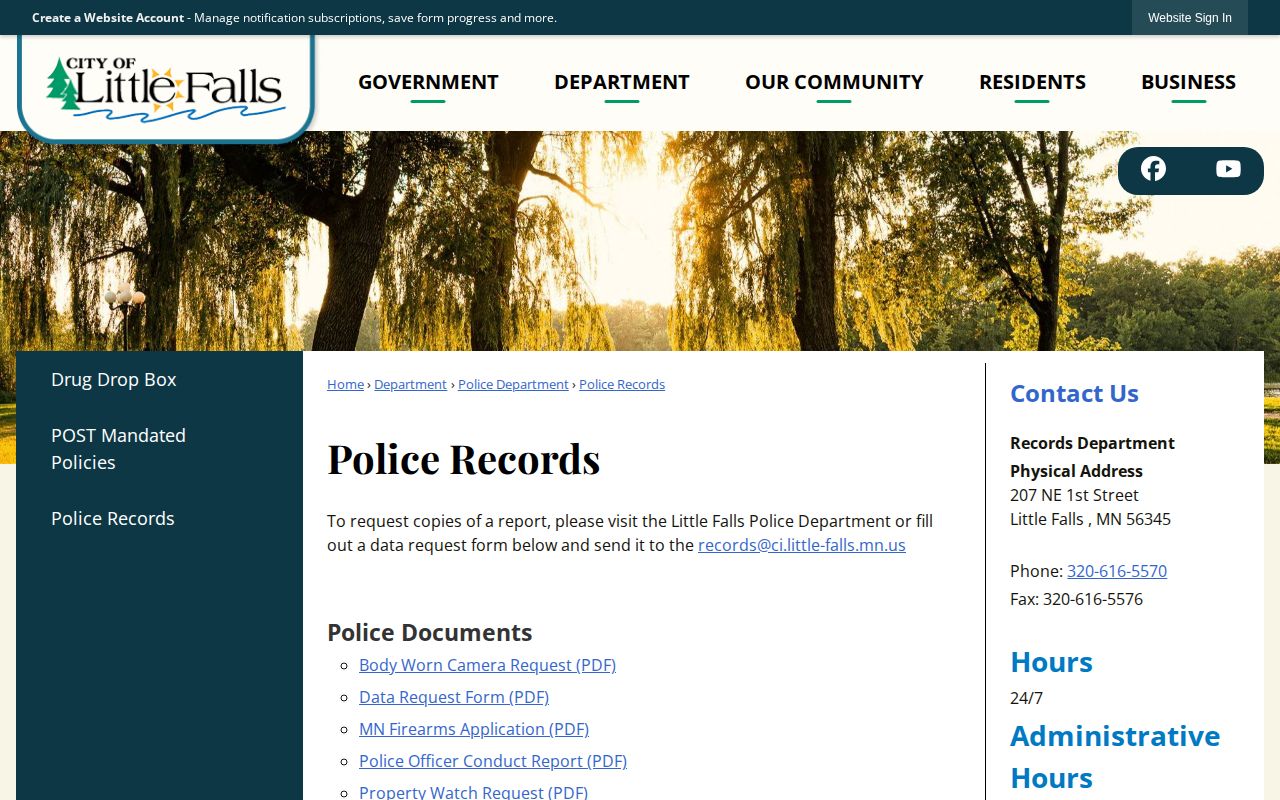
Task: Click the Records Department label
Action: click(x=1092, y=443)
